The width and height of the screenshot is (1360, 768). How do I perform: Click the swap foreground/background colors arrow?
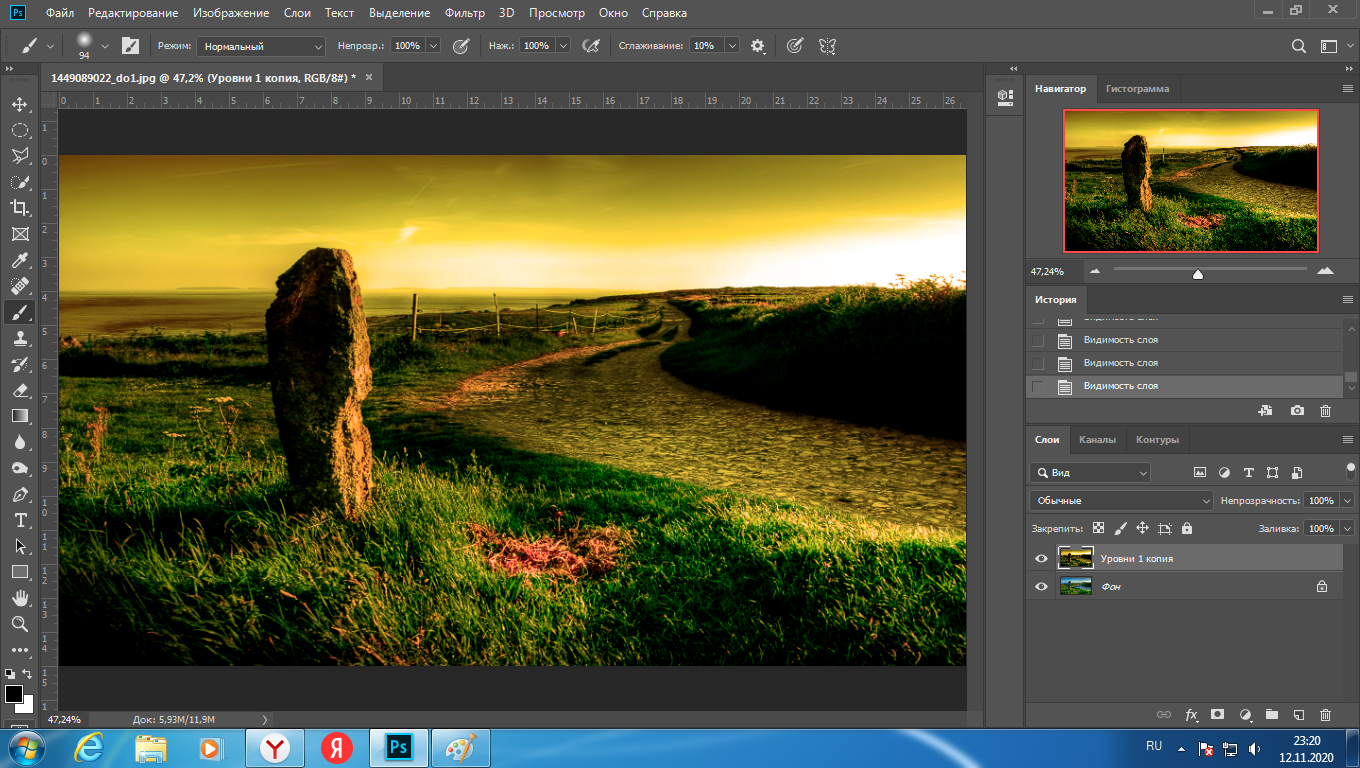(x=28, y=674)
